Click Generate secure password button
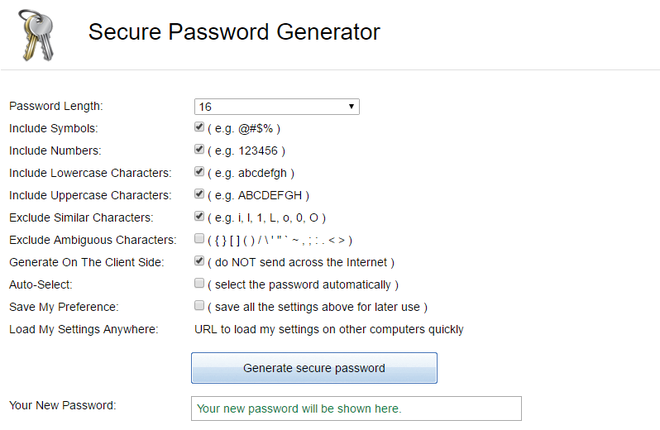Screen dimensions: 660x430 314,368
